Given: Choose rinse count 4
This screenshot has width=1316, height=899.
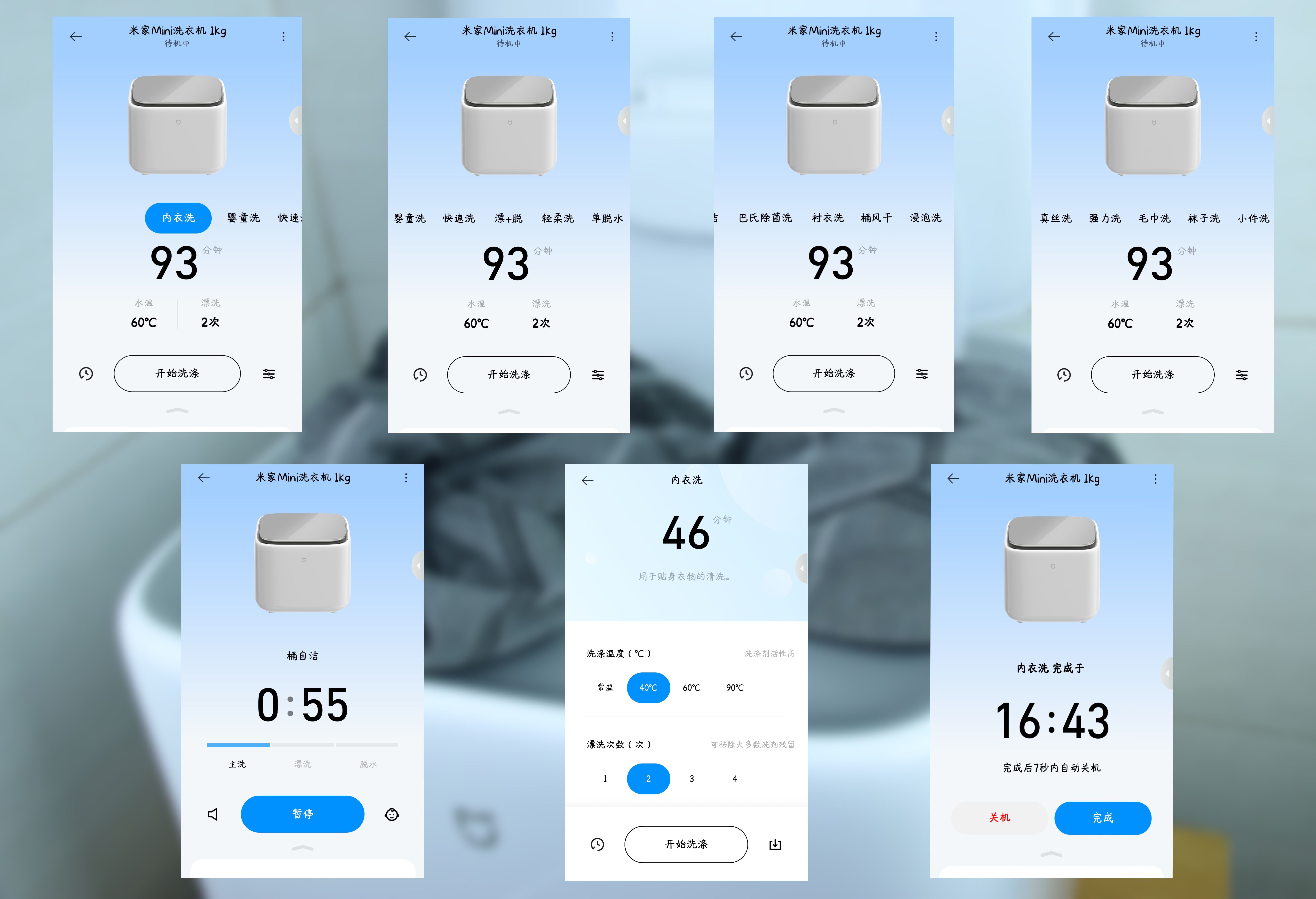Looking at the screenshot, I should tap(735, 779).
